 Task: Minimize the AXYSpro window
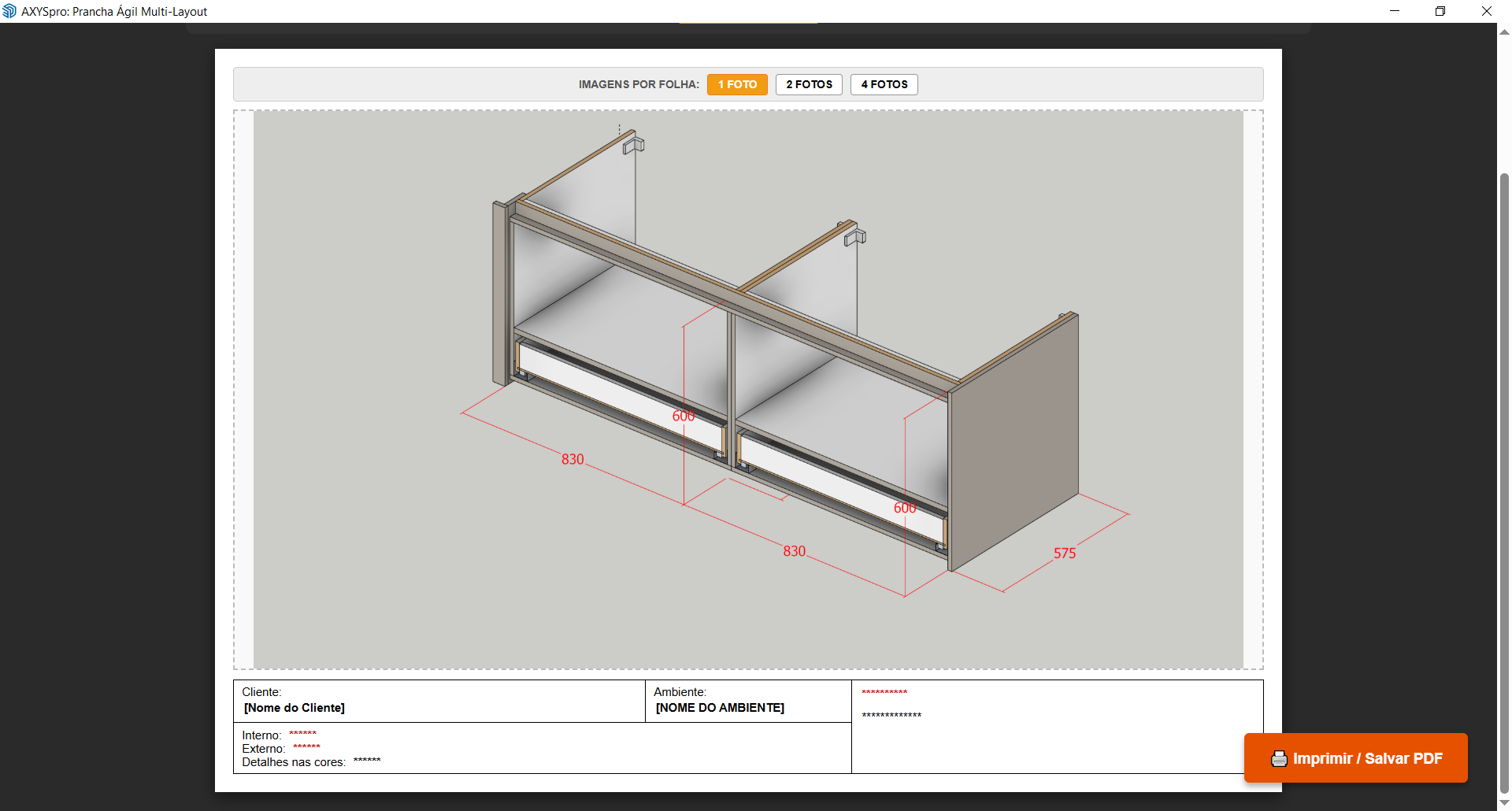(x=1395, y=11)
